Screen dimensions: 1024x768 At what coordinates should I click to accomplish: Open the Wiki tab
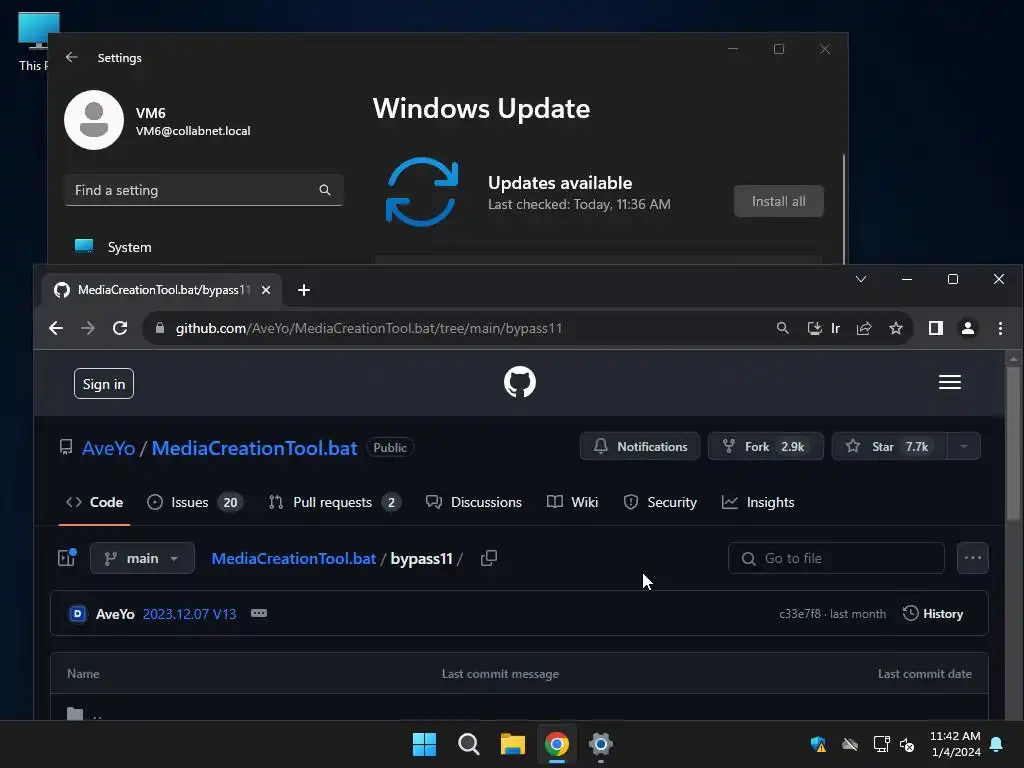pyautogui.click(x=573, y=502)
